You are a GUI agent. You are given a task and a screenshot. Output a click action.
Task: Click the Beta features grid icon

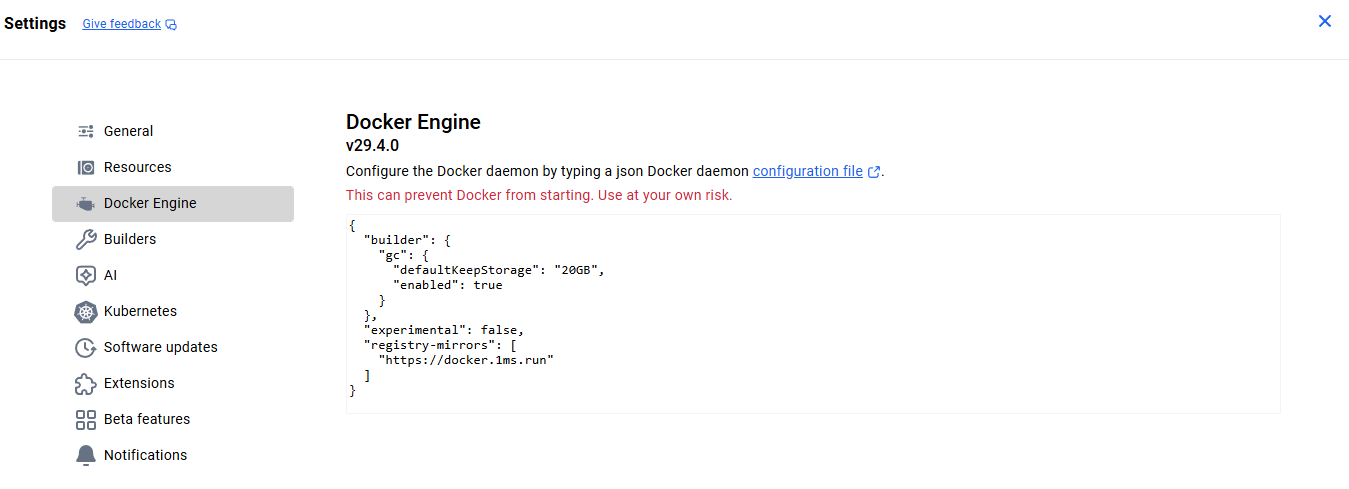86,420
